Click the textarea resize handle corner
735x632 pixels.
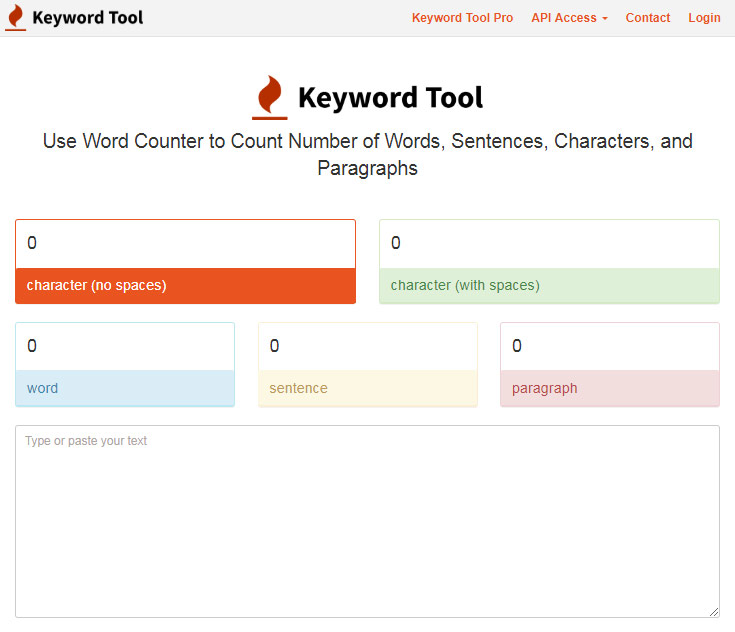pos(713,611)
